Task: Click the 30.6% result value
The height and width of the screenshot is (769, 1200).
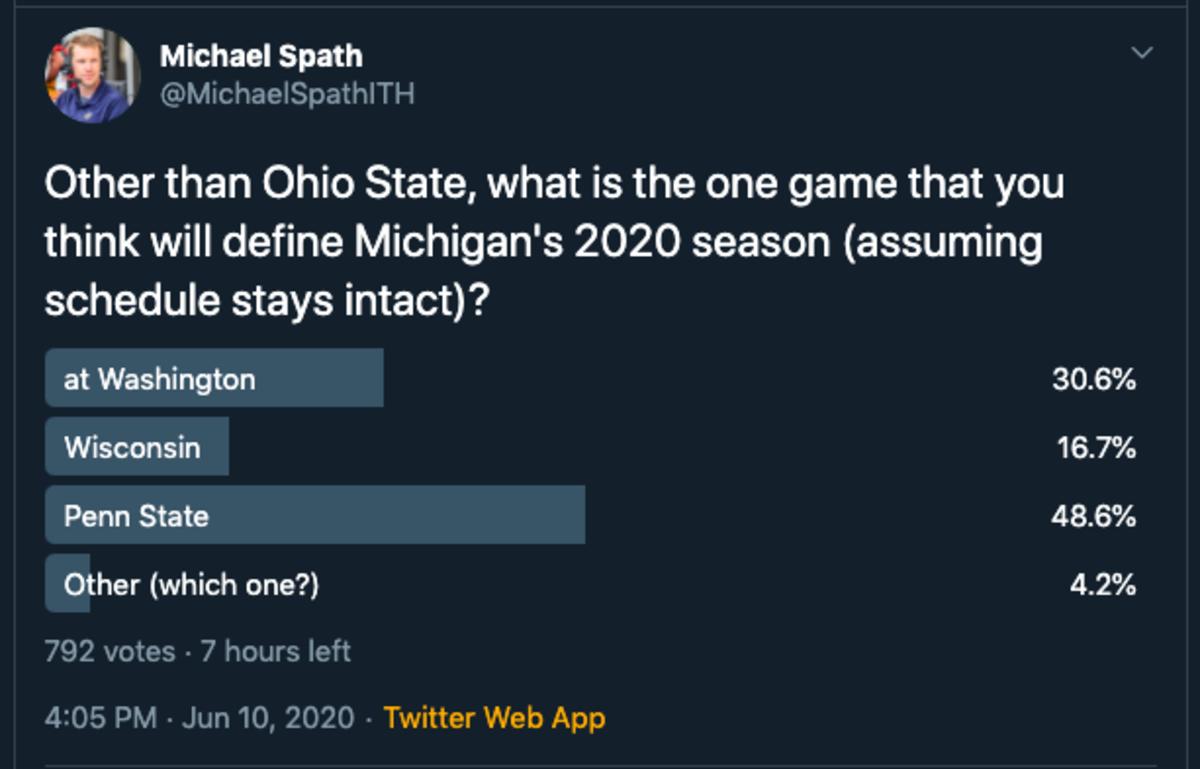Action: click(1094, 379)
